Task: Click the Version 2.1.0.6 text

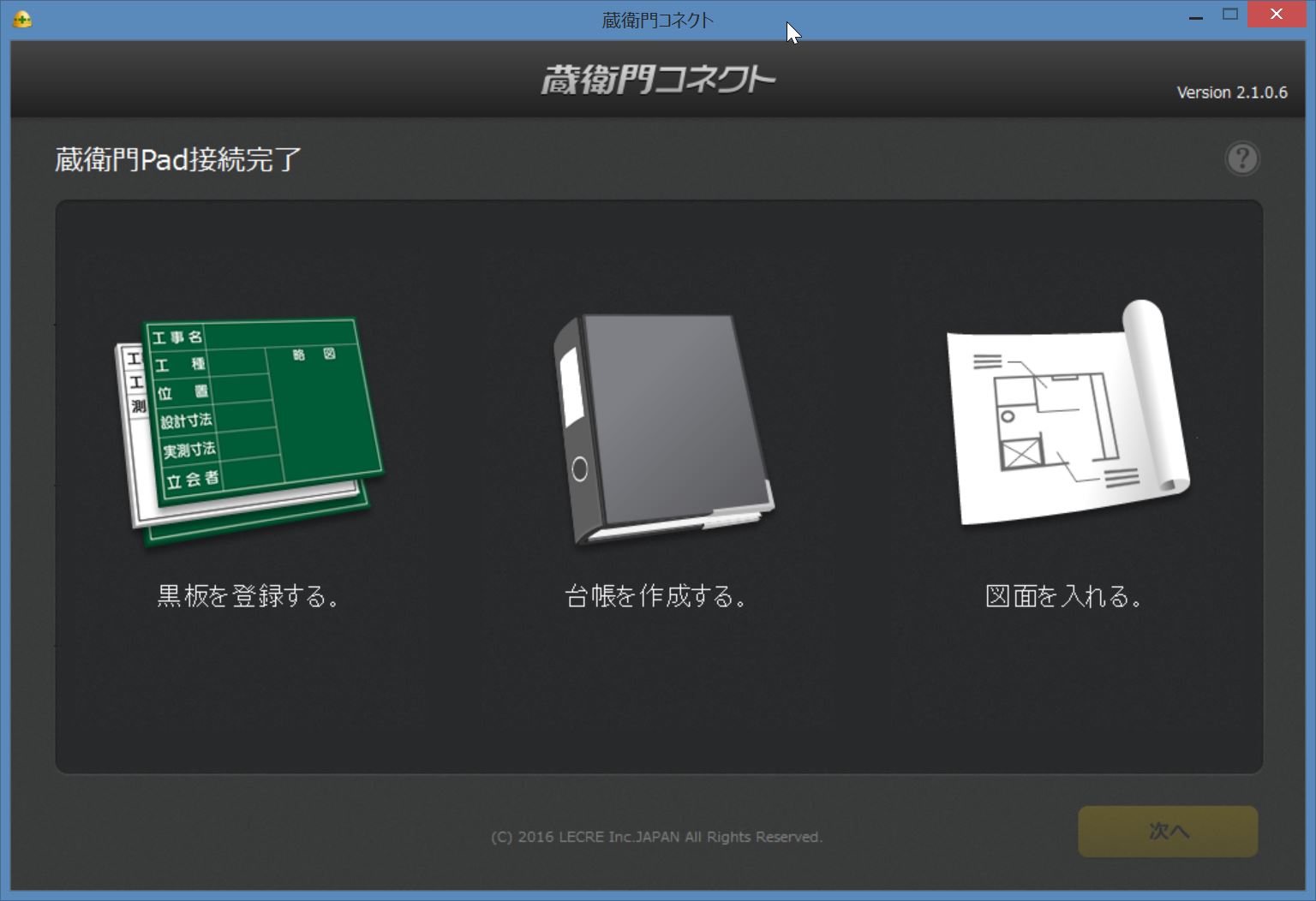Action: pos(1232,92)
